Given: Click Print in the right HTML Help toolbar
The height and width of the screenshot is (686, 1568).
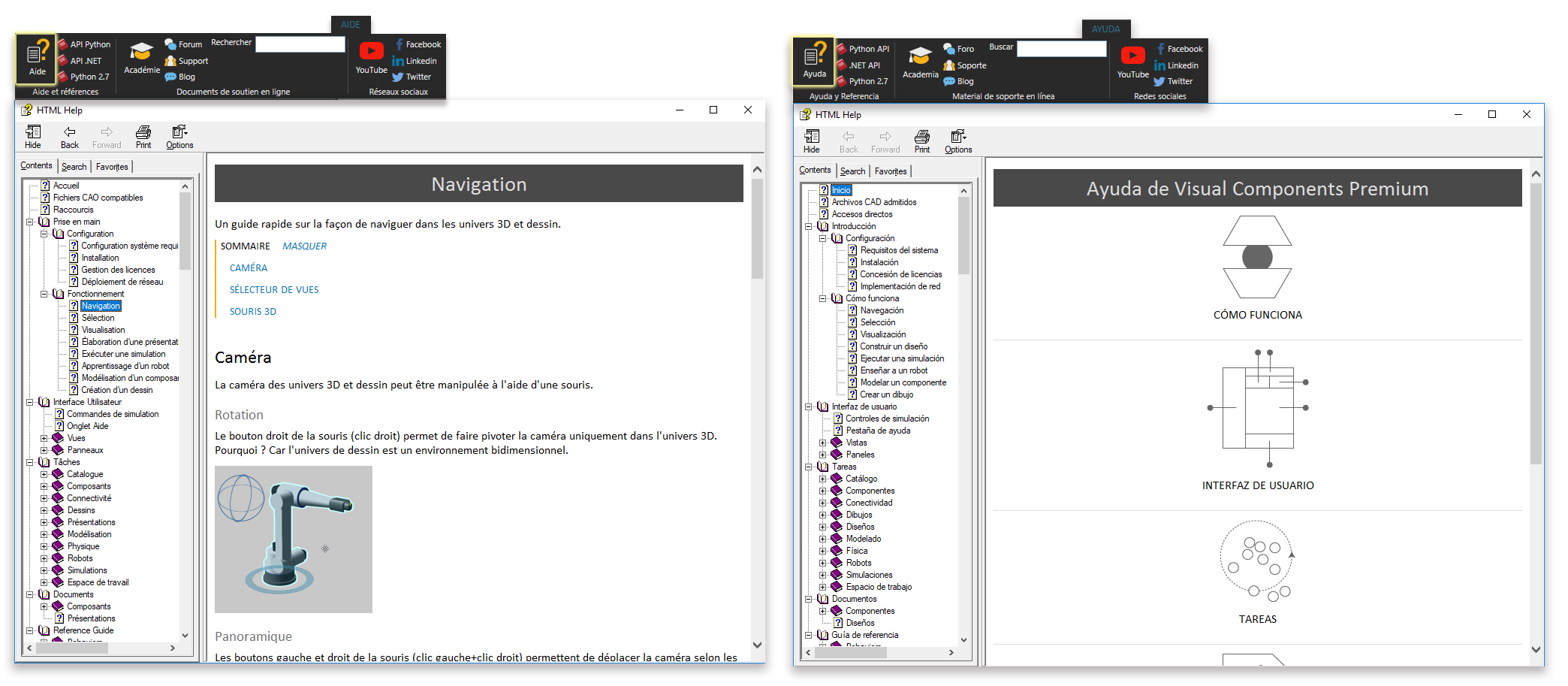Looking at the screenshot, I should click(922, 141).
